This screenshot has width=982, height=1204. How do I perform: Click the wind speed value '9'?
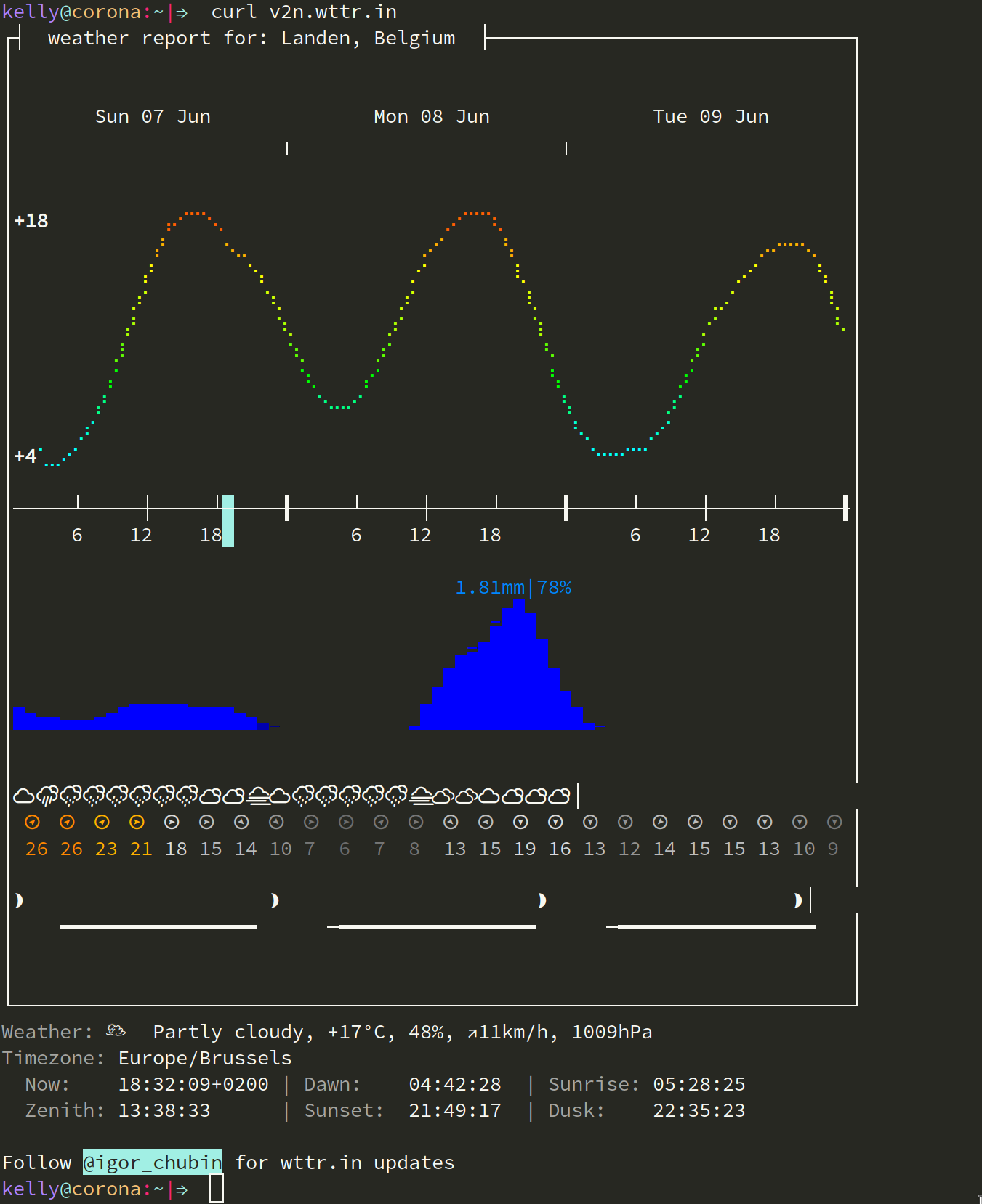(x=833, y=849)
